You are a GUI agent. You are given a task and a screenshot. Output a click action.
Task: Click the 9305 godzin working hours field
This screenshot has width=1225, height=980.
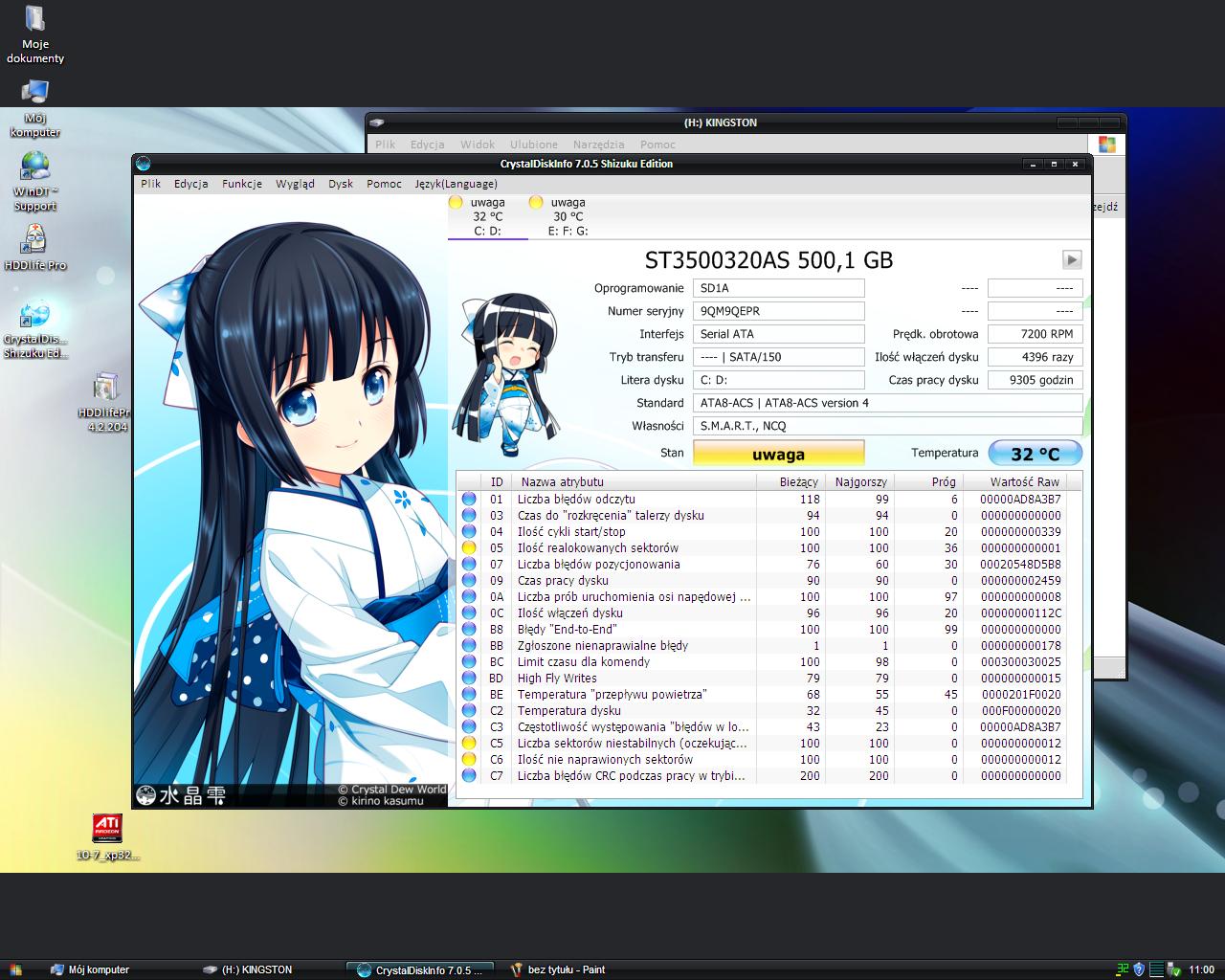tap(1035, 380)
